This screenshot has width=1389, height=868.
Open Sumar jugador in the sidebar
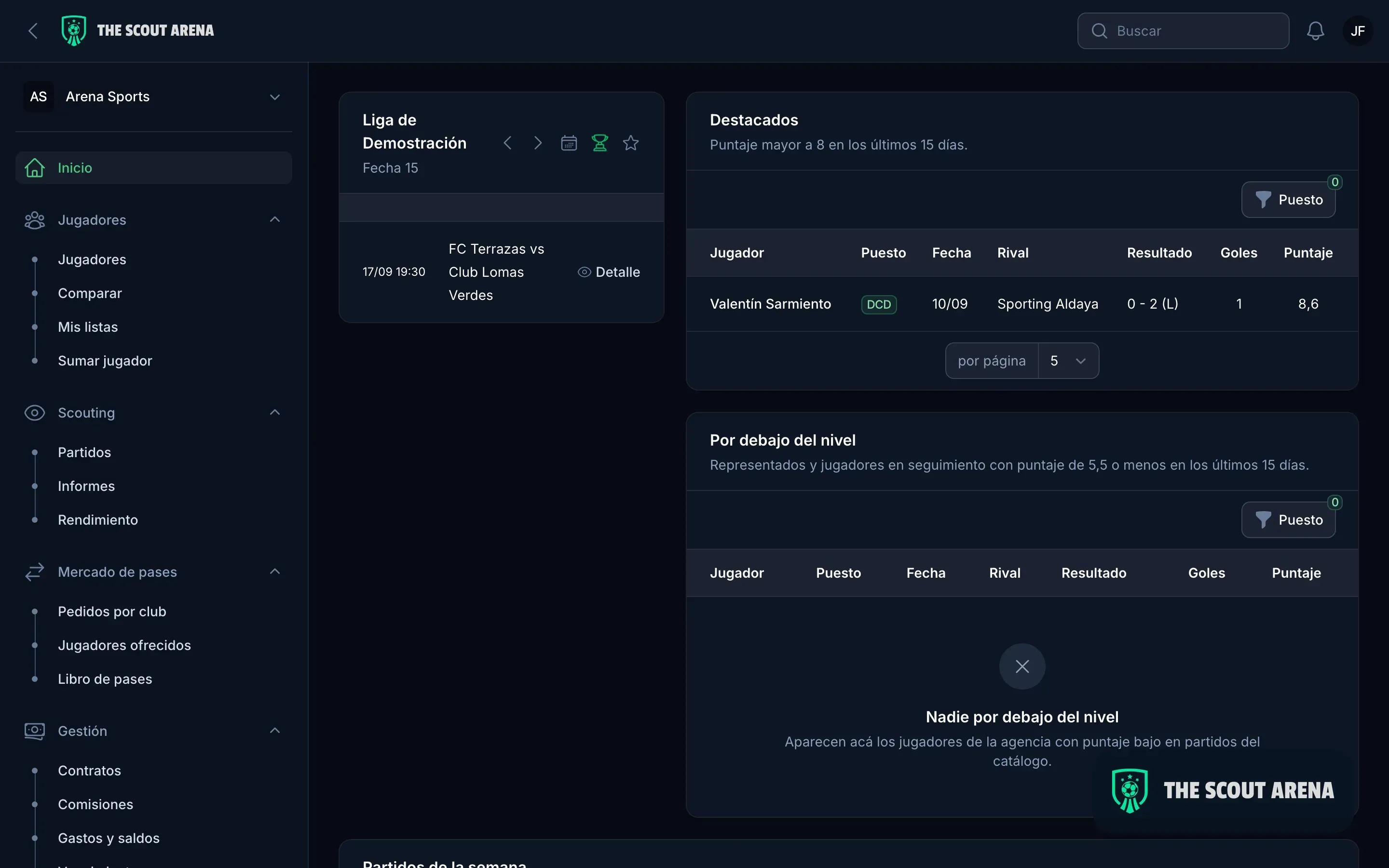click(x=105, y=361)
